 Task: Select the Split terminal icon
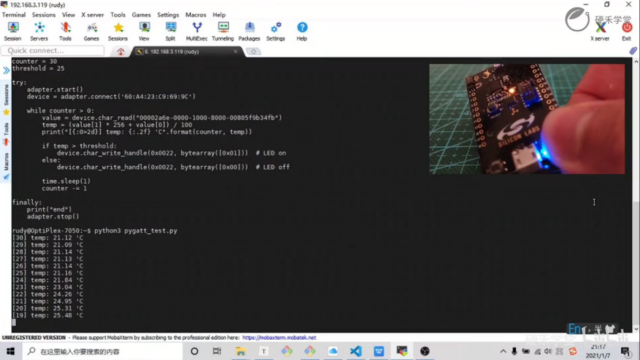click(x=170, y=31)
